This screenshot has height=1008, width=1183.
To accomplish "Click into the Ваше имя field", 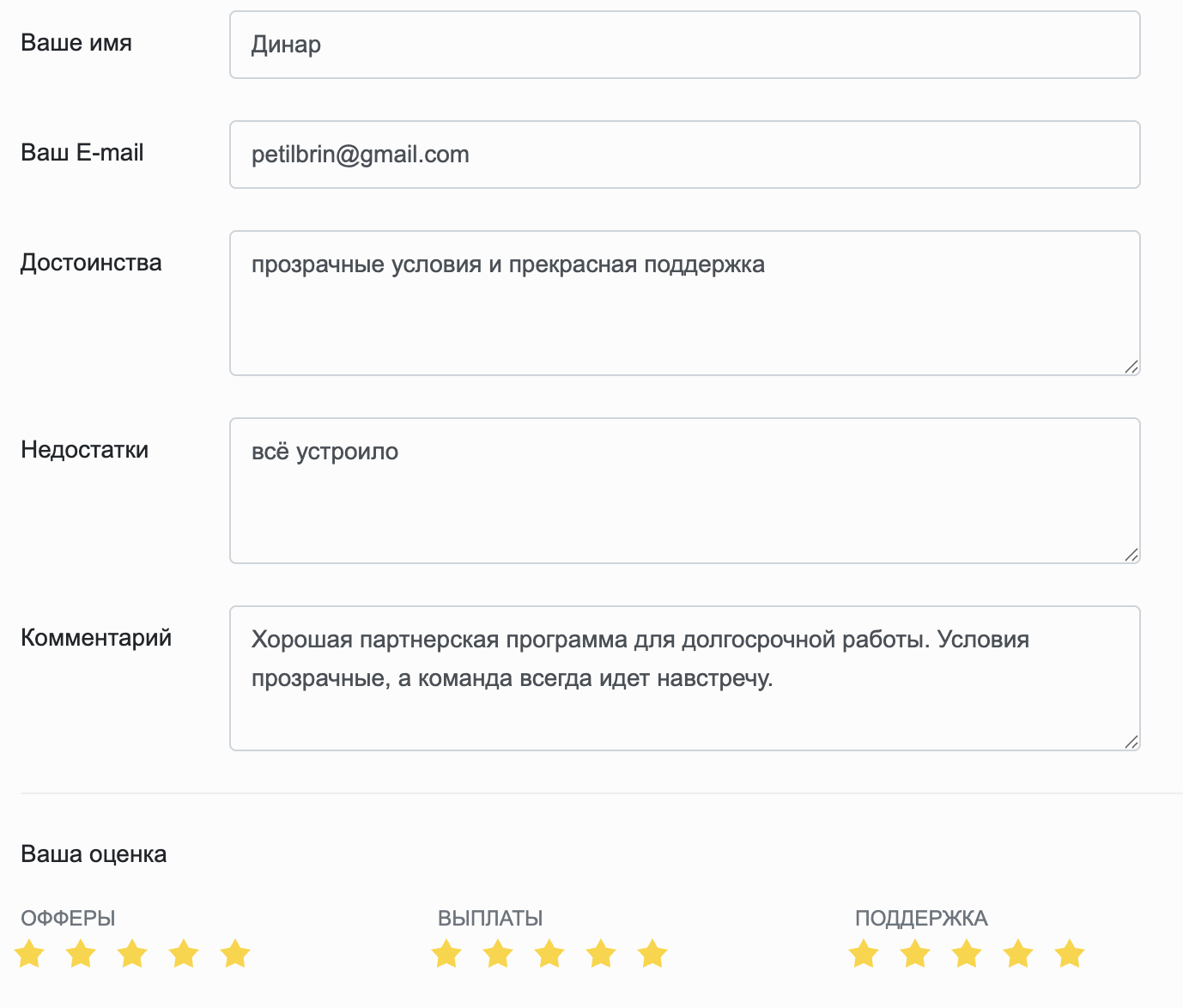I will (685, 45).
